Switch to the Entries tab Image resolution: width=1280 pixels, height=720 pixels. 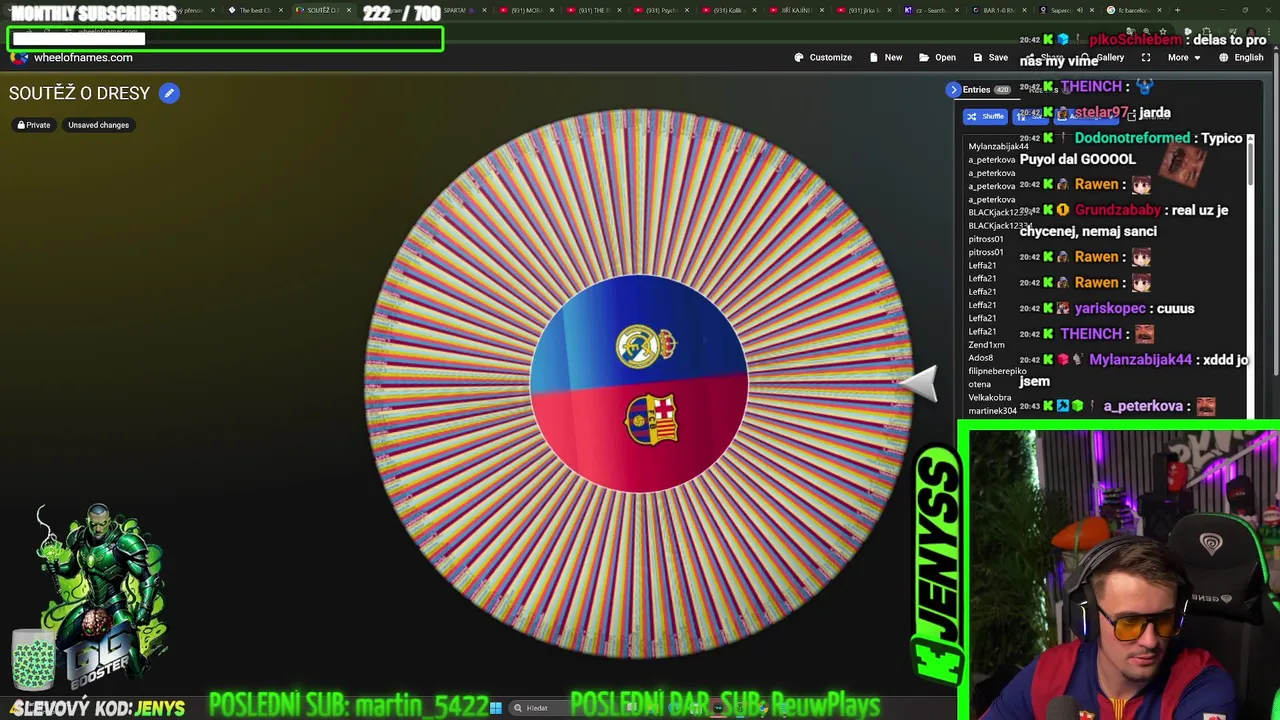coord(986,89)
